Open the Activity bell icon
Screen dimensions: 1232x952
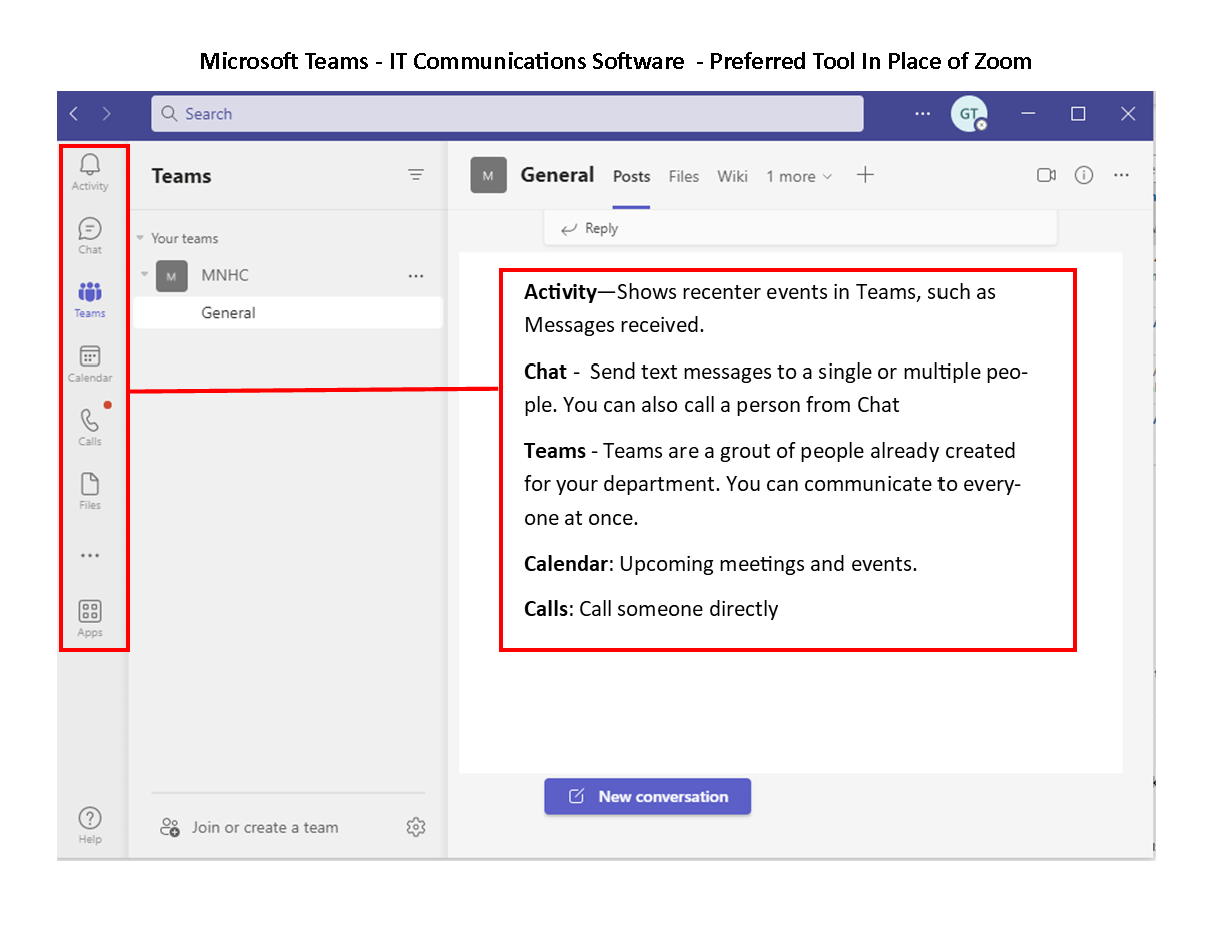[90, 171]
